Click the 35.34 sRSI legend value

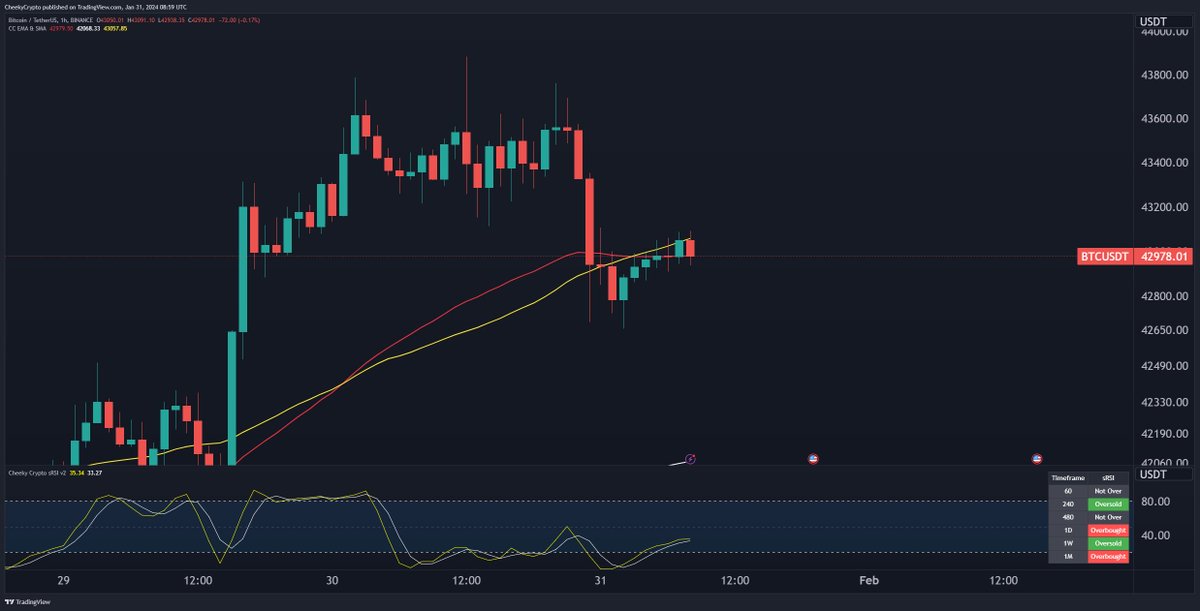point(77,473)
